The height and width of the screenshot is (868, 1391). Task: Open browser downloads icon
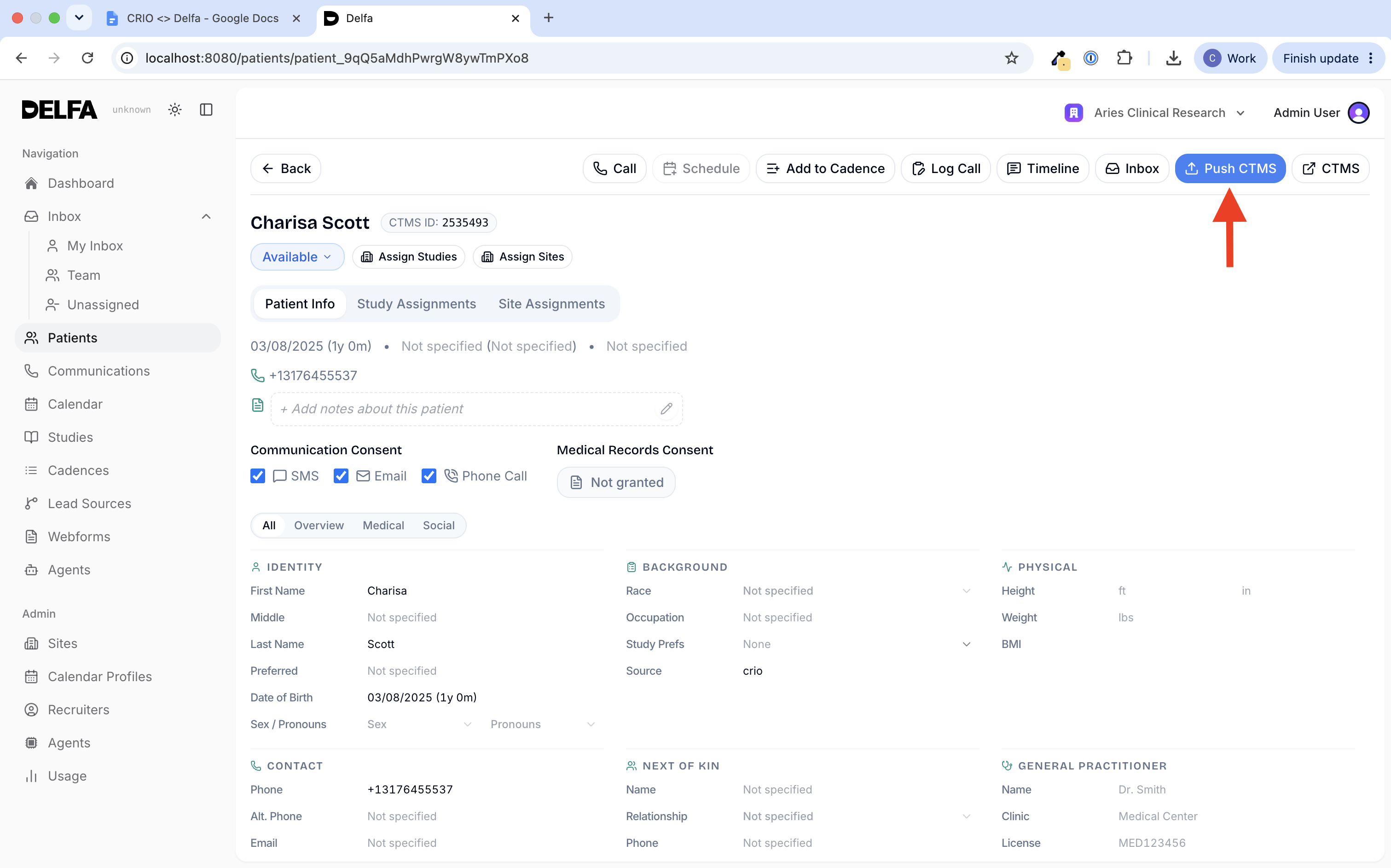1173,58
